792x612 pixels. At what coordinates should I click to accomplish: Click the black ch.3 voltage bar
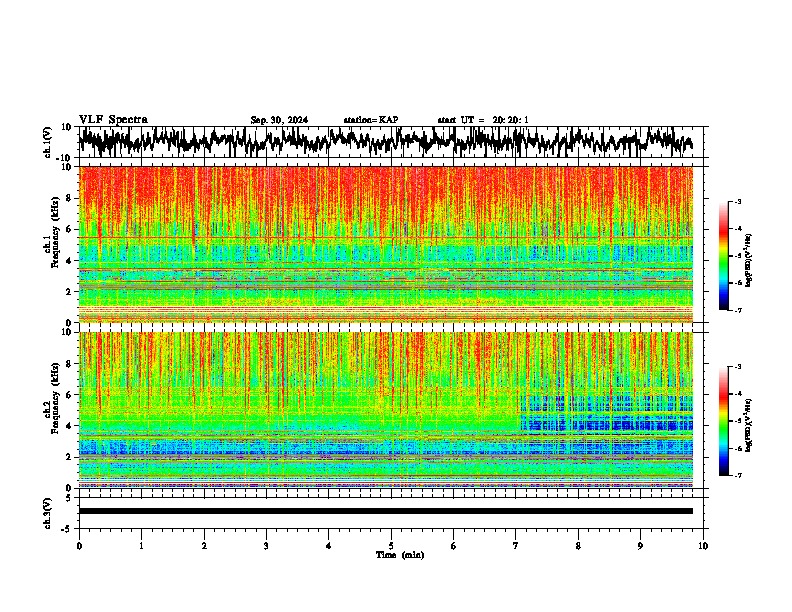[x=386, y=511]
